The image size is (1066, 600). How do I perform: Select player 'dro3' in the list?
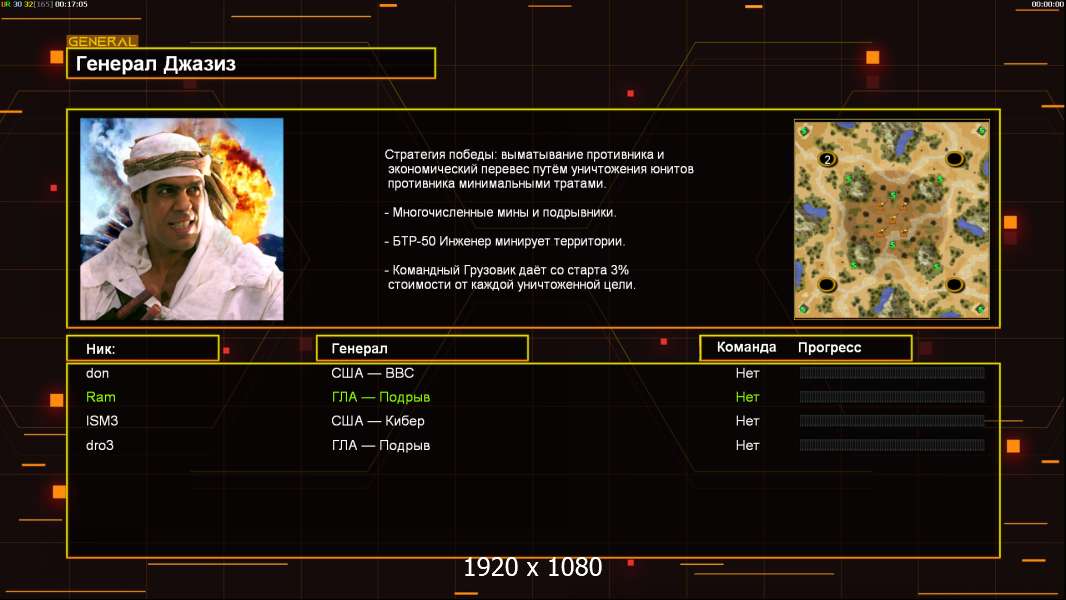100,445
